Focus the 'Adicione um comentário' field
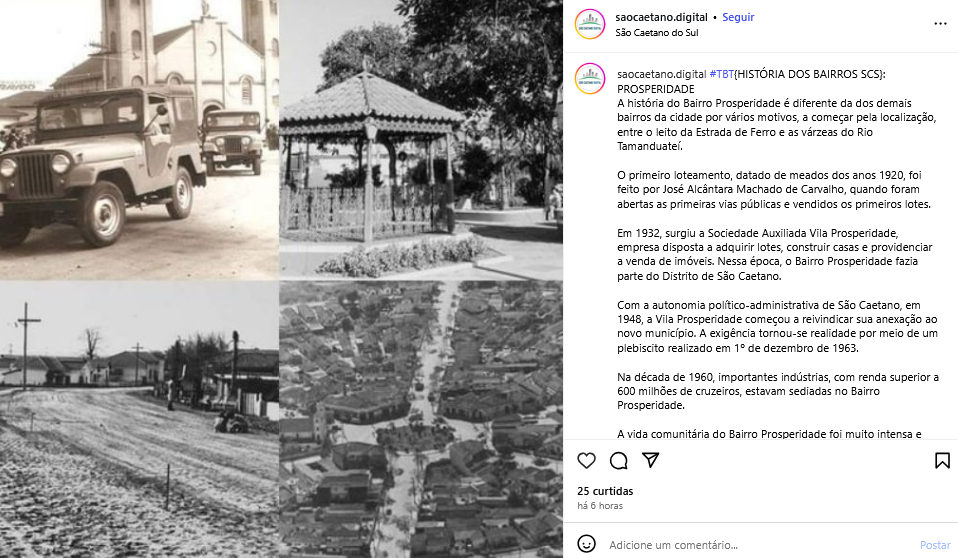This screenshot has width=958, height=558. tap(760, 545)
